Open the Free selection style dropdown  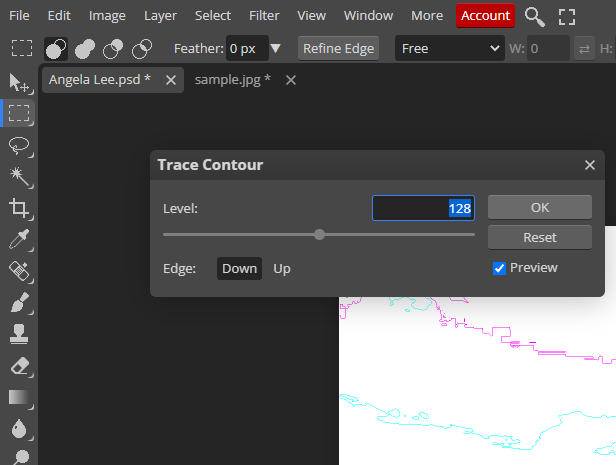(450, 48)
